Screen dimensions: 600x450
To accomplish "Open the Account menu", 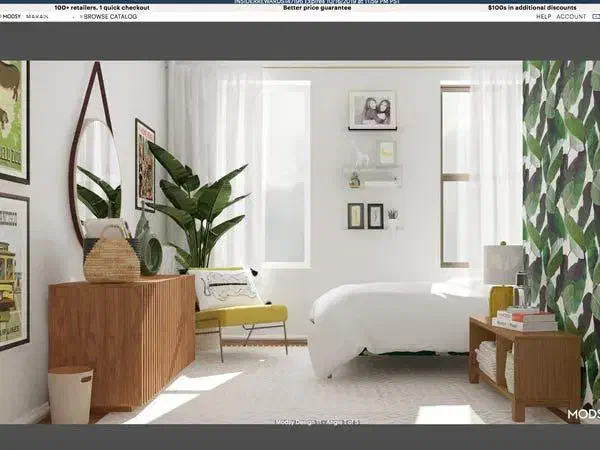I will (x=571, y=17).
